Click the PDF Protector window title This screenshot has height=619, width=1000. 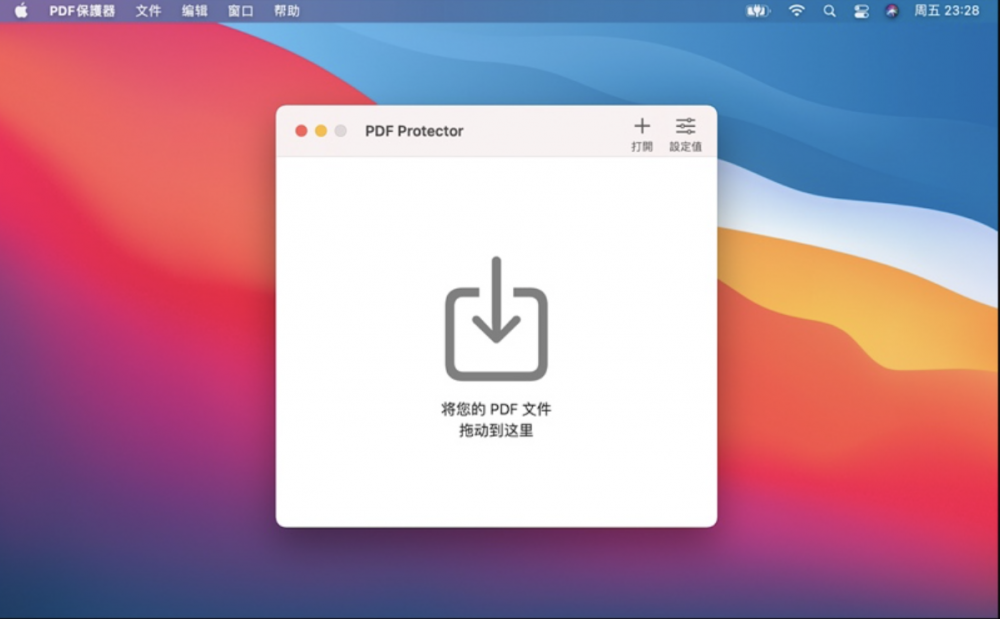(414, 131)
